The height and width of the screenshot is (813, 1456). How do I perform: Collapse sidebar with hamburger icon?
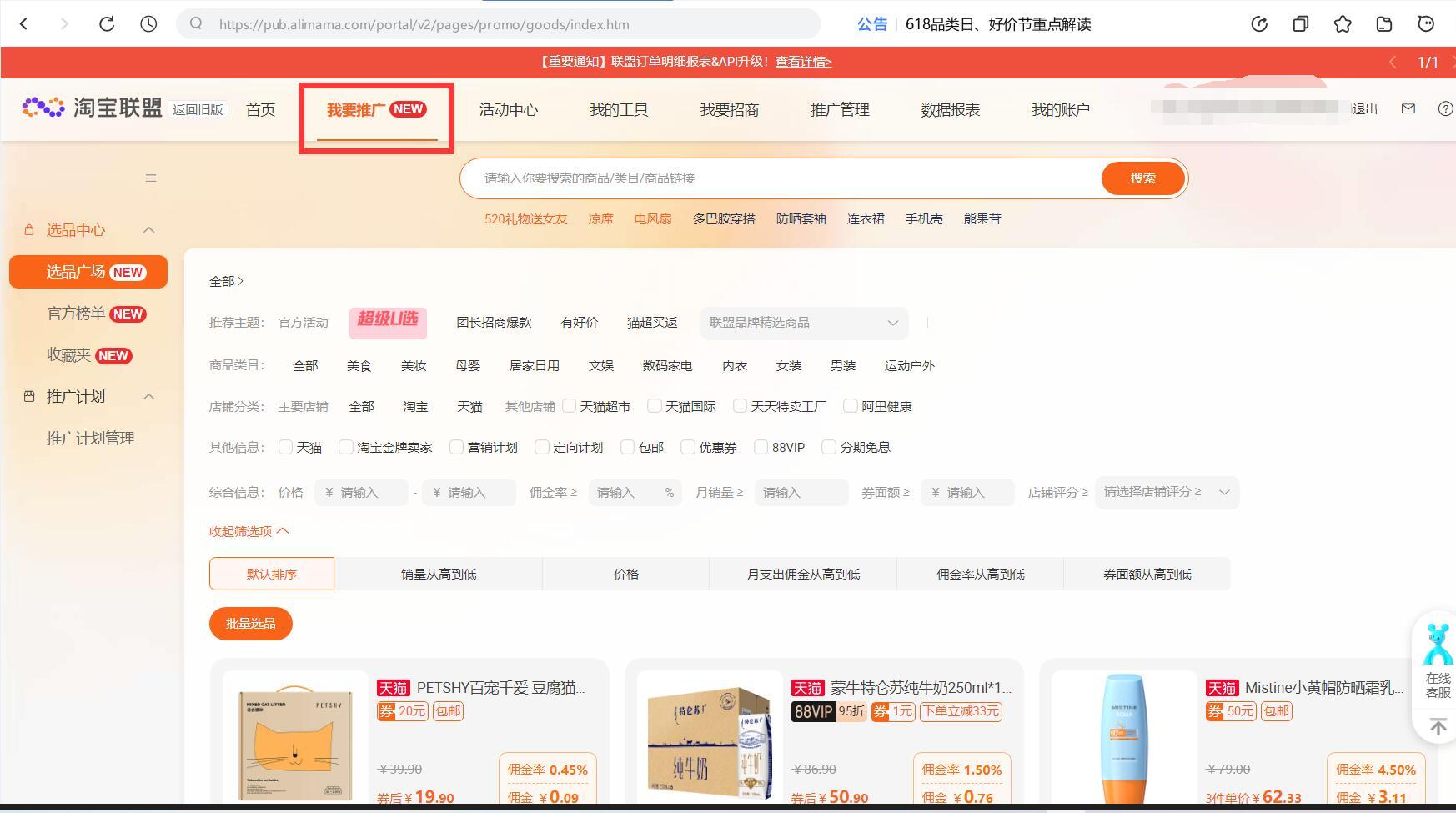click(x=151, y=178)
